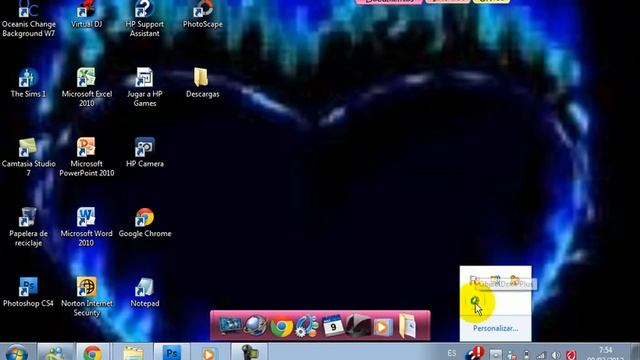Select Google Chrome desktop shortcut
Viewport: 640px width, 360px height.
144,222
